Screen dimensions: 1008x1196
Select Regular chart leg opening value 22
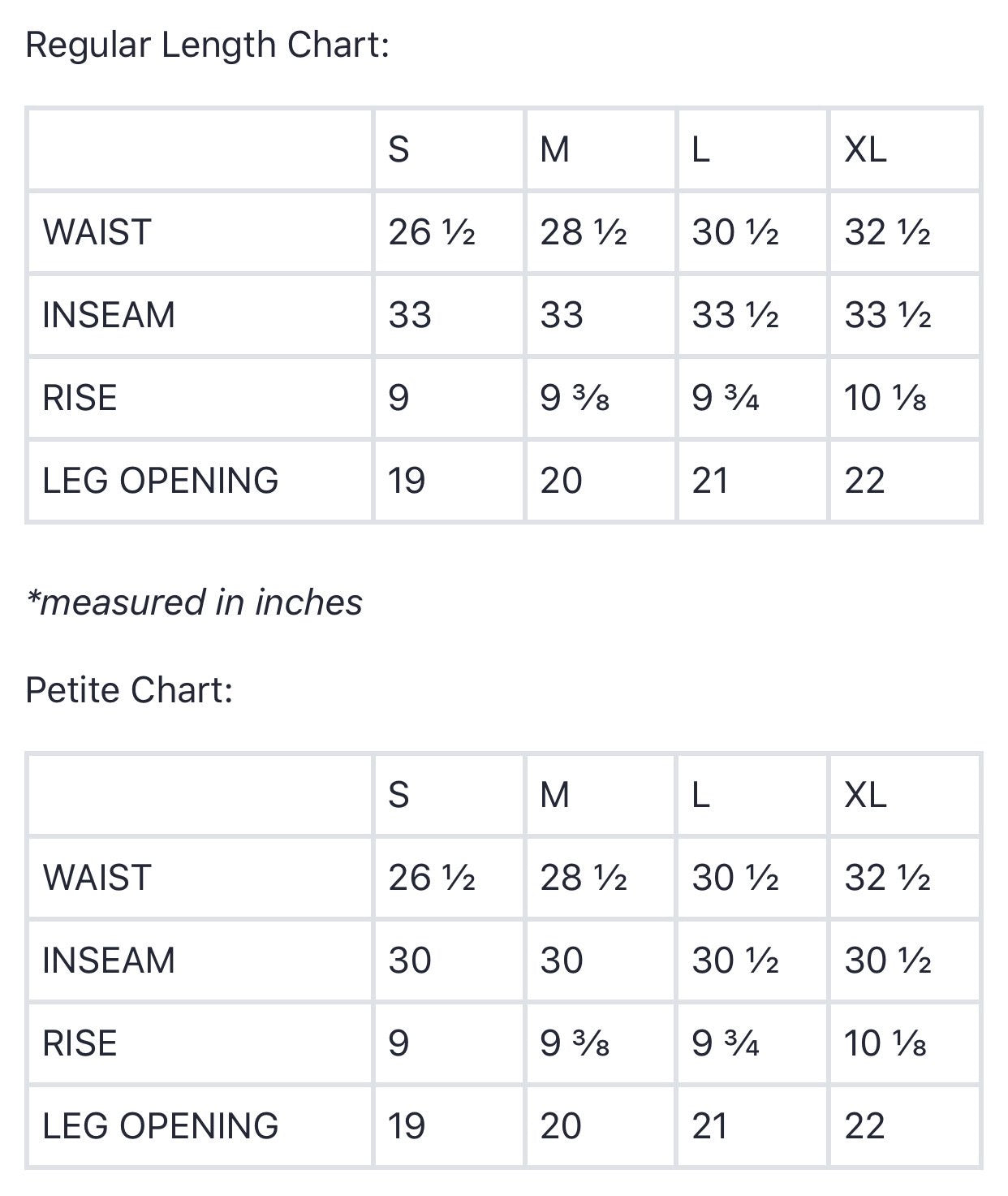pyautogui.click(x=864, y=481)
